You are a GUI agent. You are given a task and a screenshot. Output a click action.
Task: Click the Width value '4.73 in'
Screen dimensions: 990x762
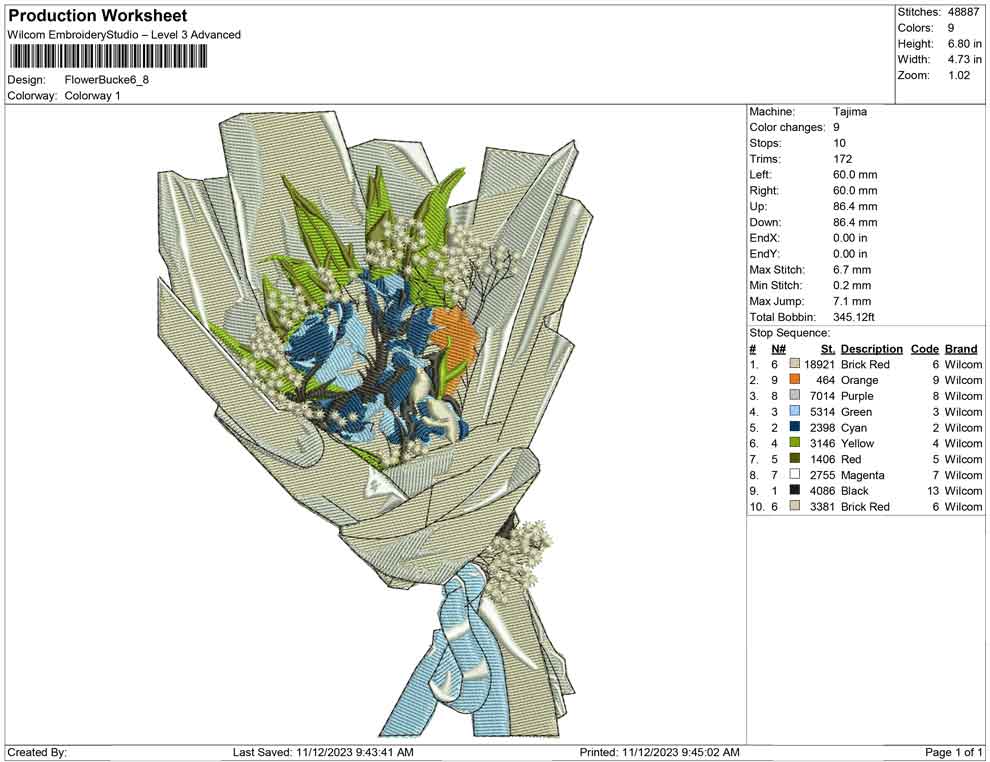964,59
